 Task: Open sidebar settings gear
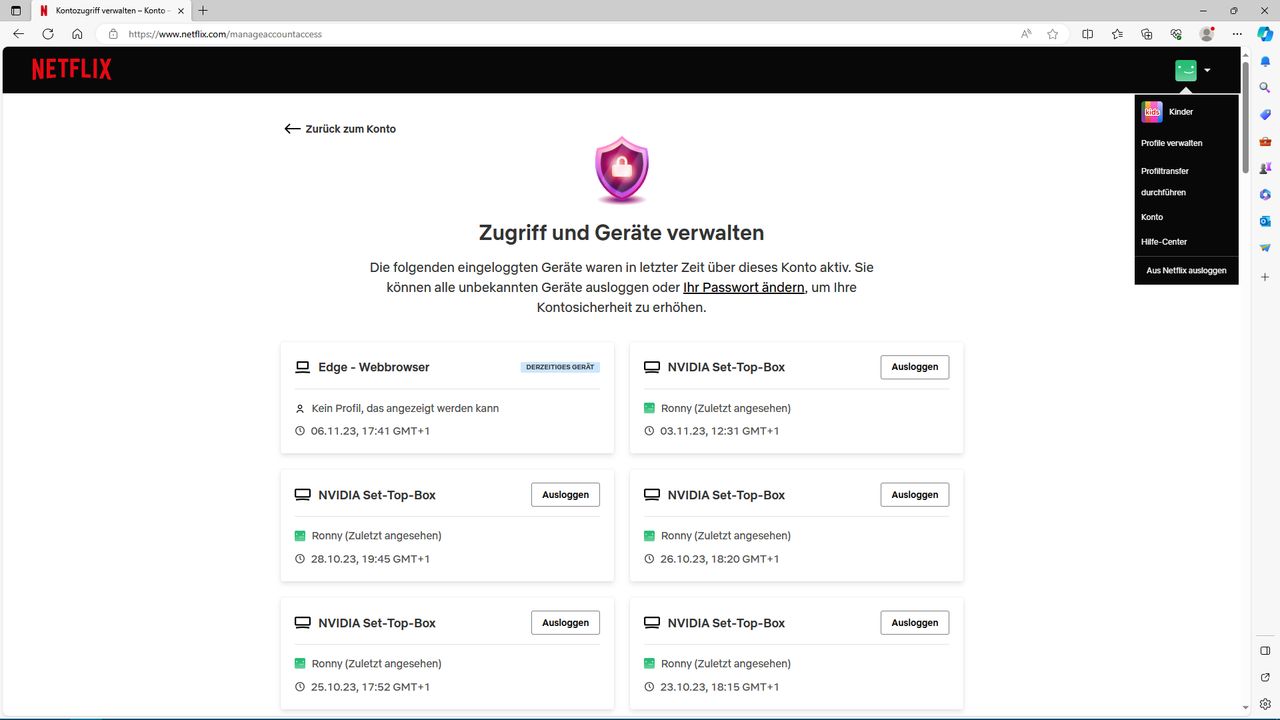point(1265,704)
